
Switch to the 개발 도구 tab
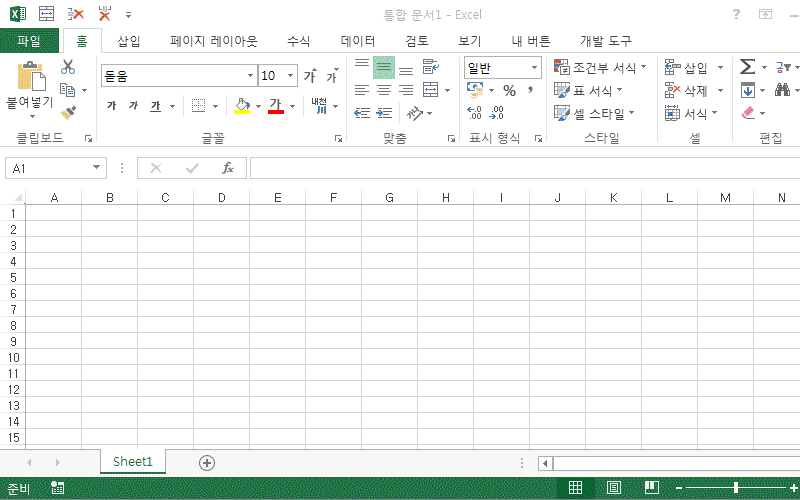click(x=606, y=41)
